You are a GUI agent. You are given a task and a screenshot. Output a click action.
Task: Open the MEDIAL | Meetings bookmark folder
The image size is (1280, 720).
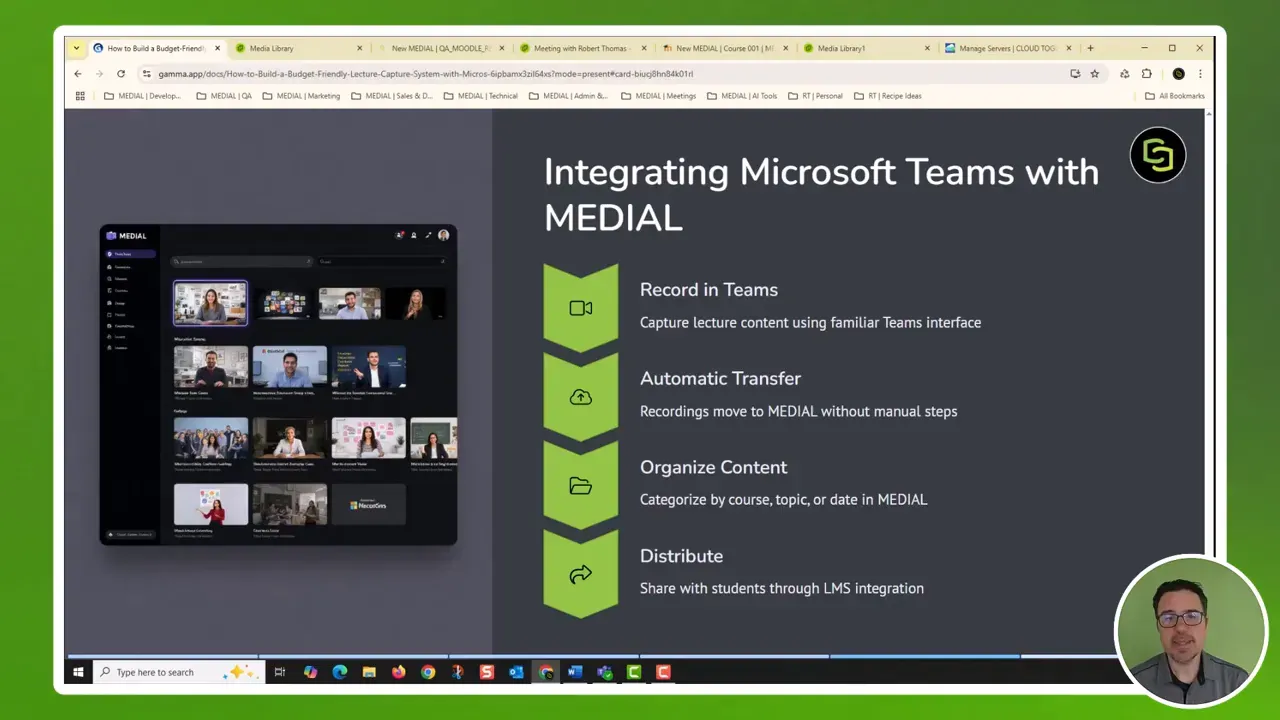658,96
